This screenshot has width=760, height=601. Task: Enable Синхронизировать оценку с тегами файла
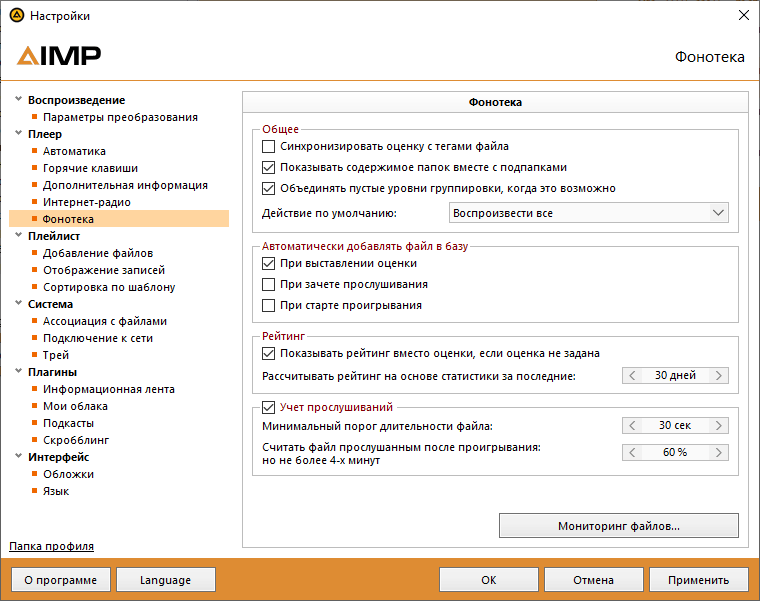(x=268, y=146)
